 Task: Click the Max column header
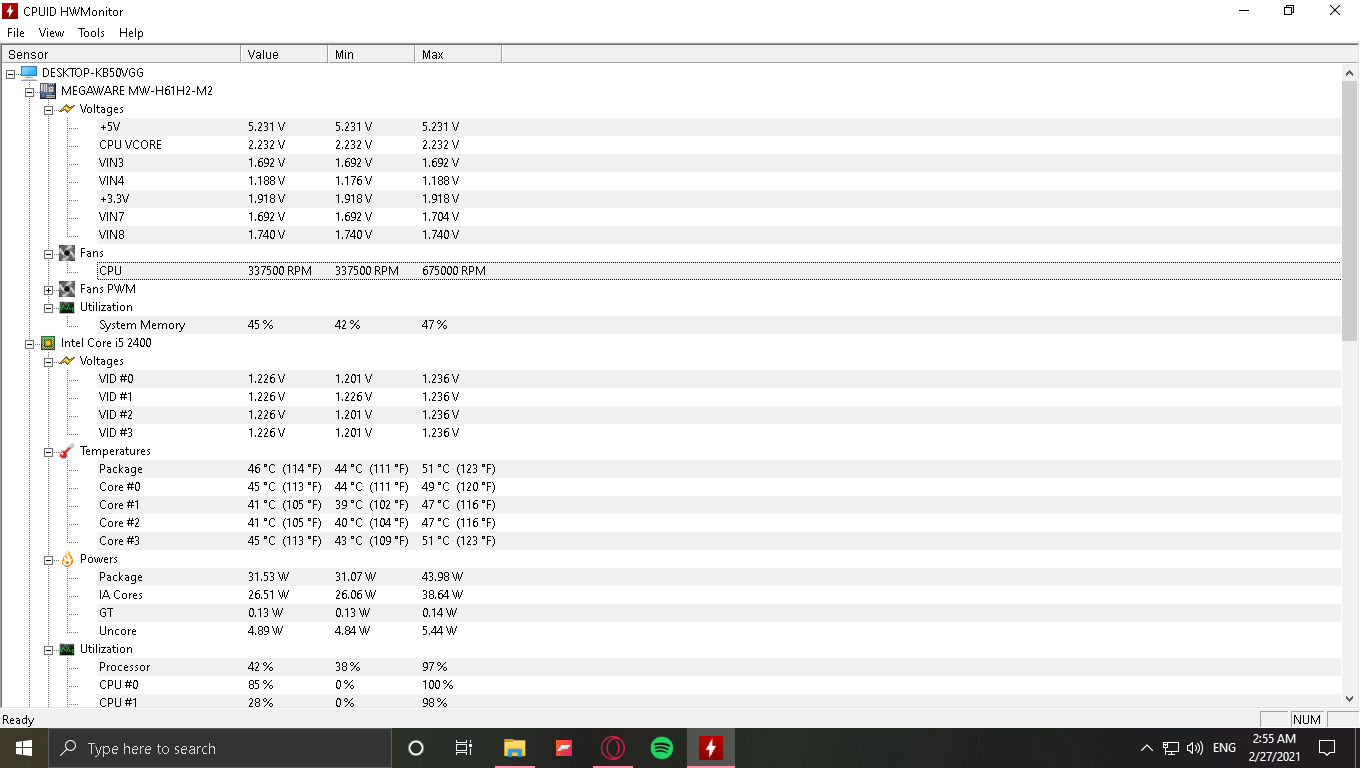coord(458,54)
